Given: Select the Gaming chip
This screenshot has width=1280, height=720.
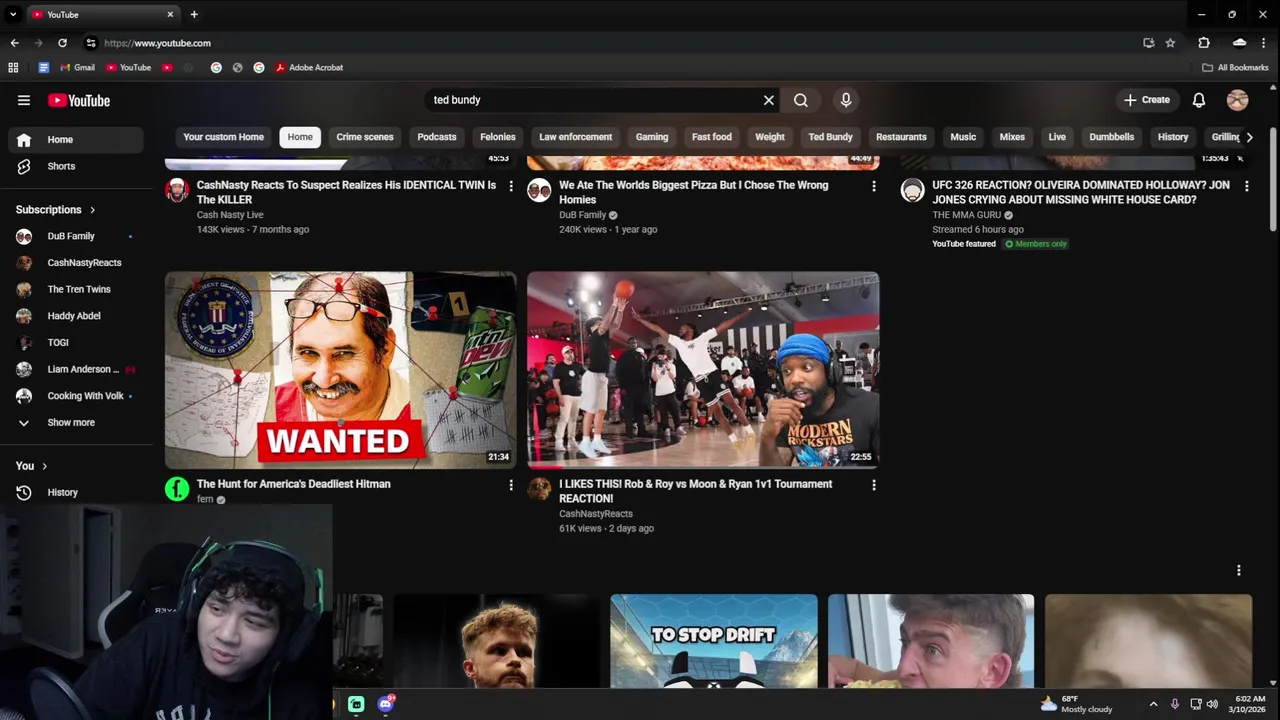Looking at the screenshot, I should click(x=652, y=137).
